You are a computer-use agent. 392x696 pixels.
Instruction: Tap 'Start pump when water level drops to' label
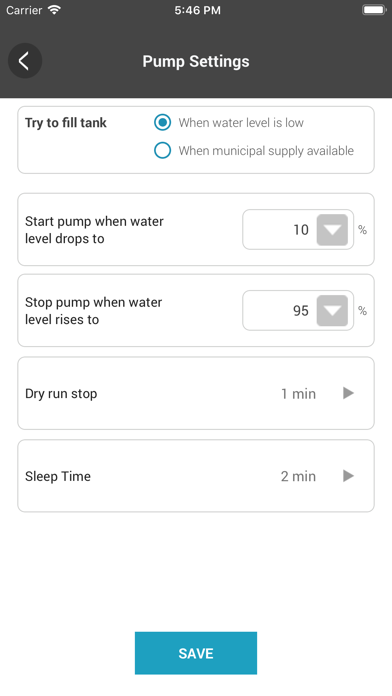95,230
